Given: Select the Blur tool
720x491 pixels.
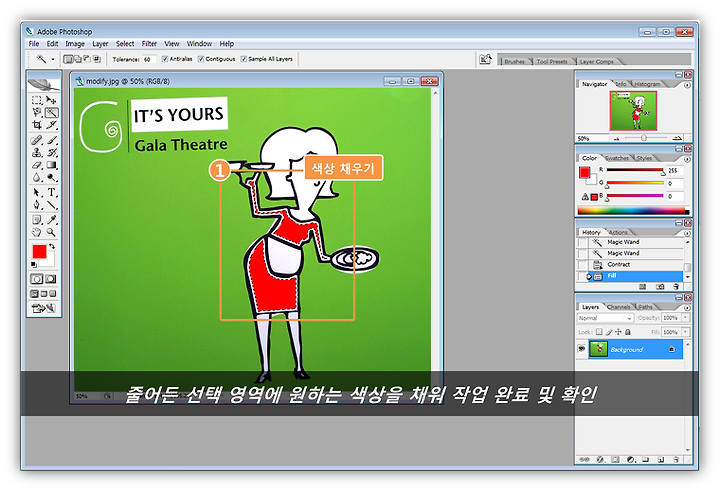Looking at the screenshot, I should [37, 177].
